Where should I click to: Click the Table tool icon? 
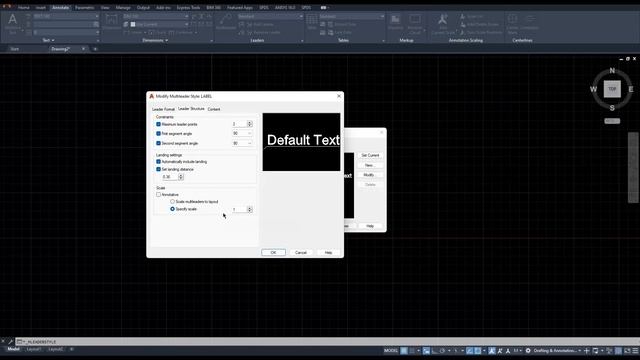(312, 20)
